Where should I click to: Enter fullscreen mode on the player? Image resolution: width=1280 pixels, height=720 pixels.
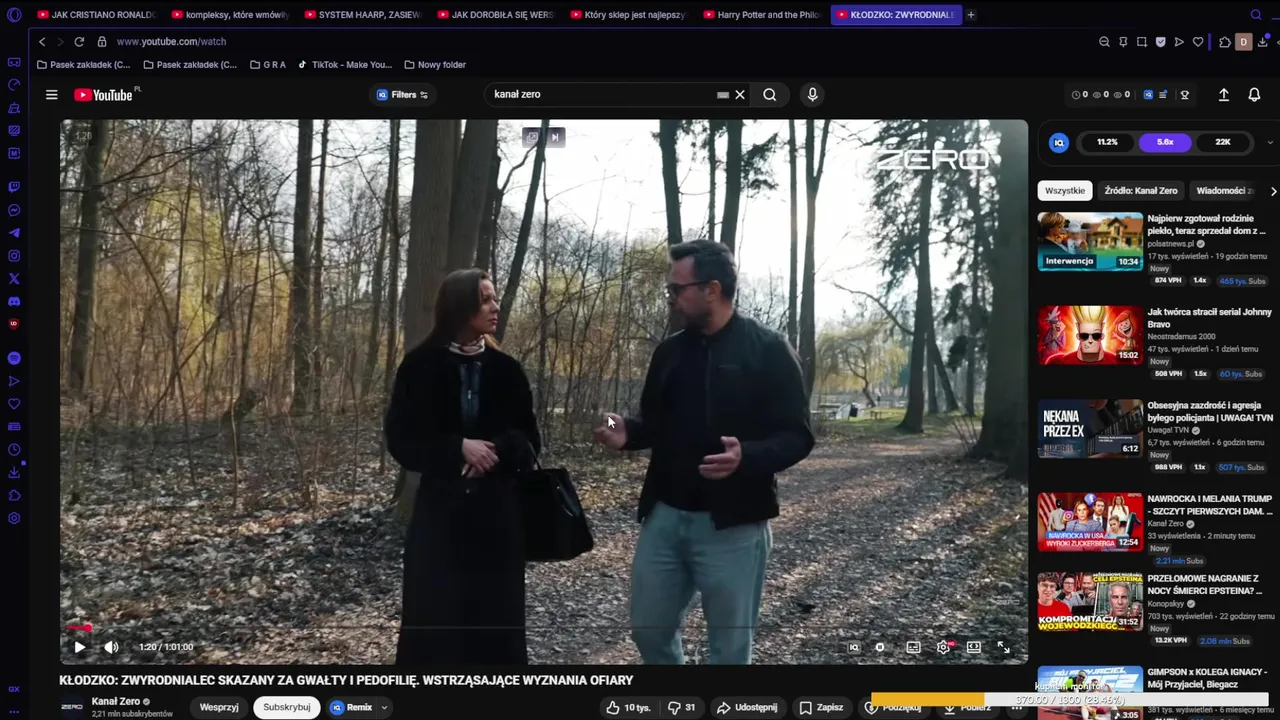click(x=1003, y=647)
